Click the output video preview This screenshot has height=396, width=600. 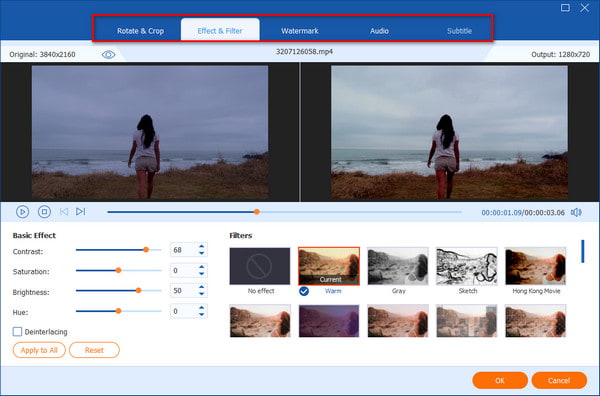[450, 132]
